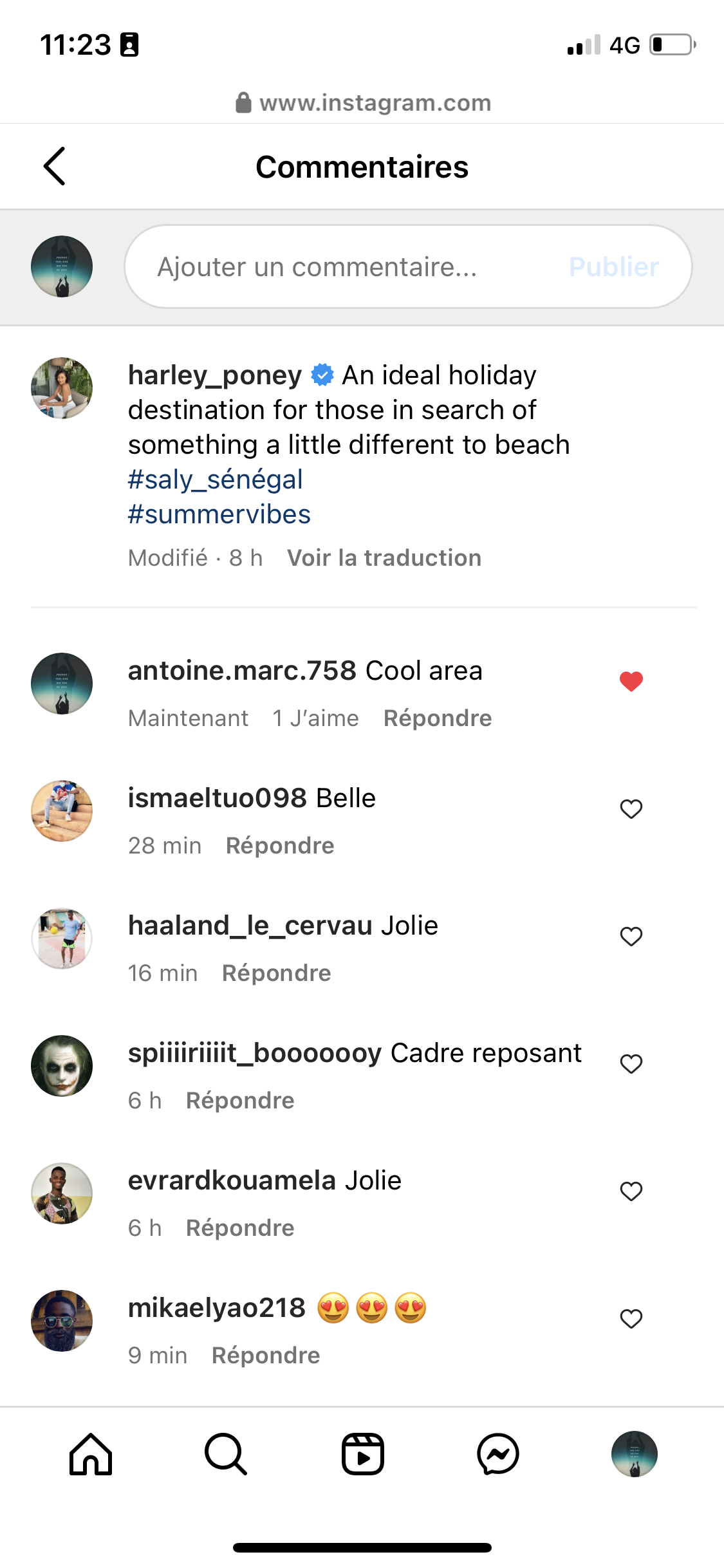Reply to the ismaeltuo098 comment
Image resolution: width=724 pixels, height=1568 pixels.
pyautogui.click(x=280, y=846)
